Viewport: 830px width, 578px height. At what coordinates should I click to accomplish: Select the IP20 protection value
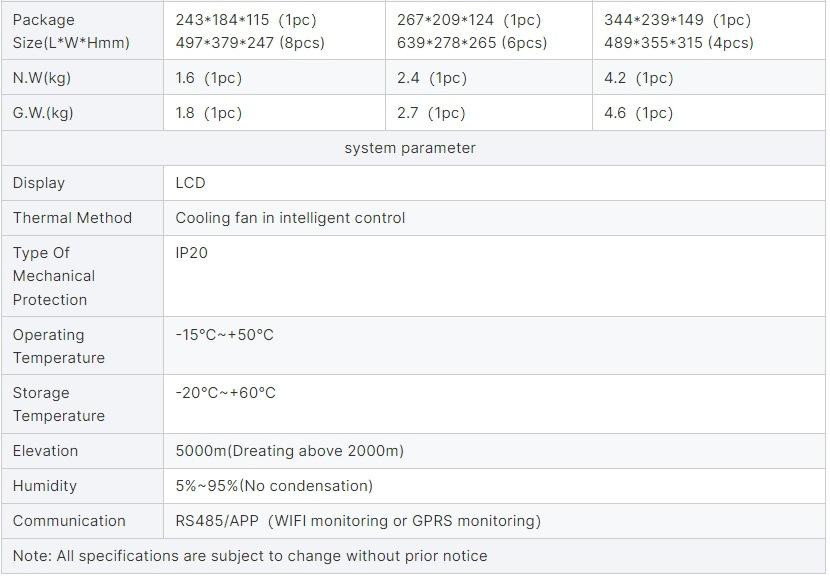click(x=192, y=253)
